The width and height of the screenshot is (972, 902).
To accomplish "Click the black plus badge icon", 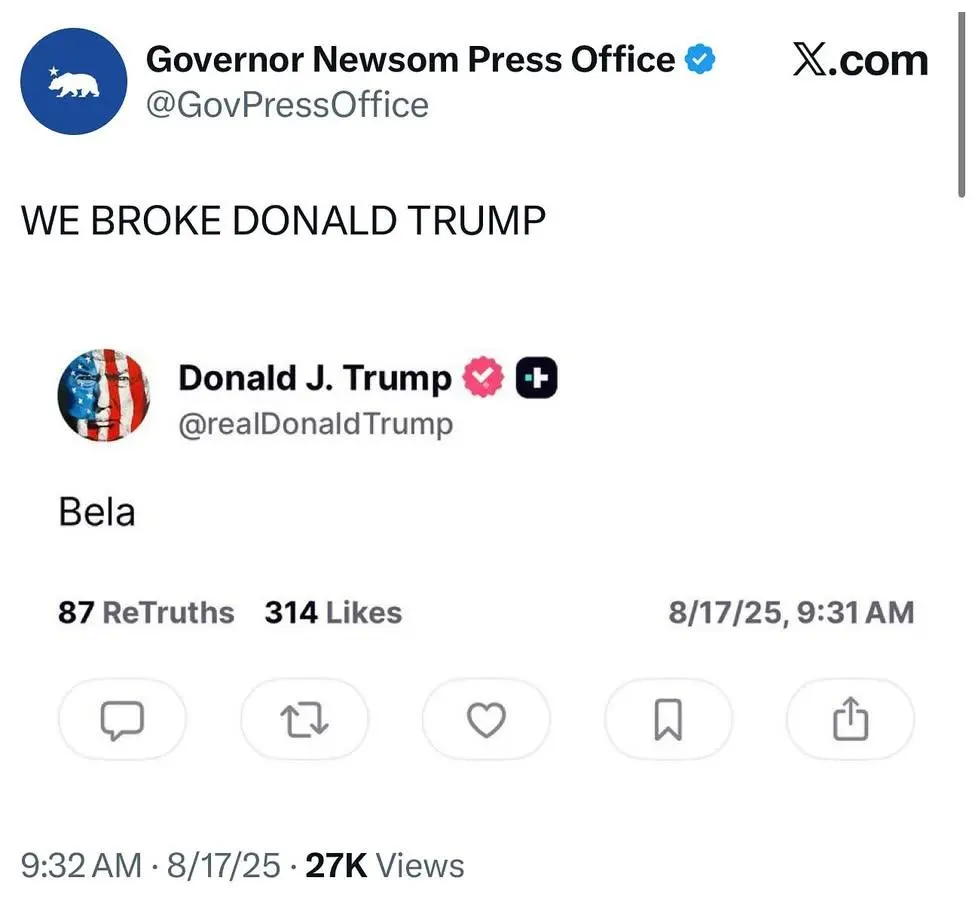I will click(536, 378).
